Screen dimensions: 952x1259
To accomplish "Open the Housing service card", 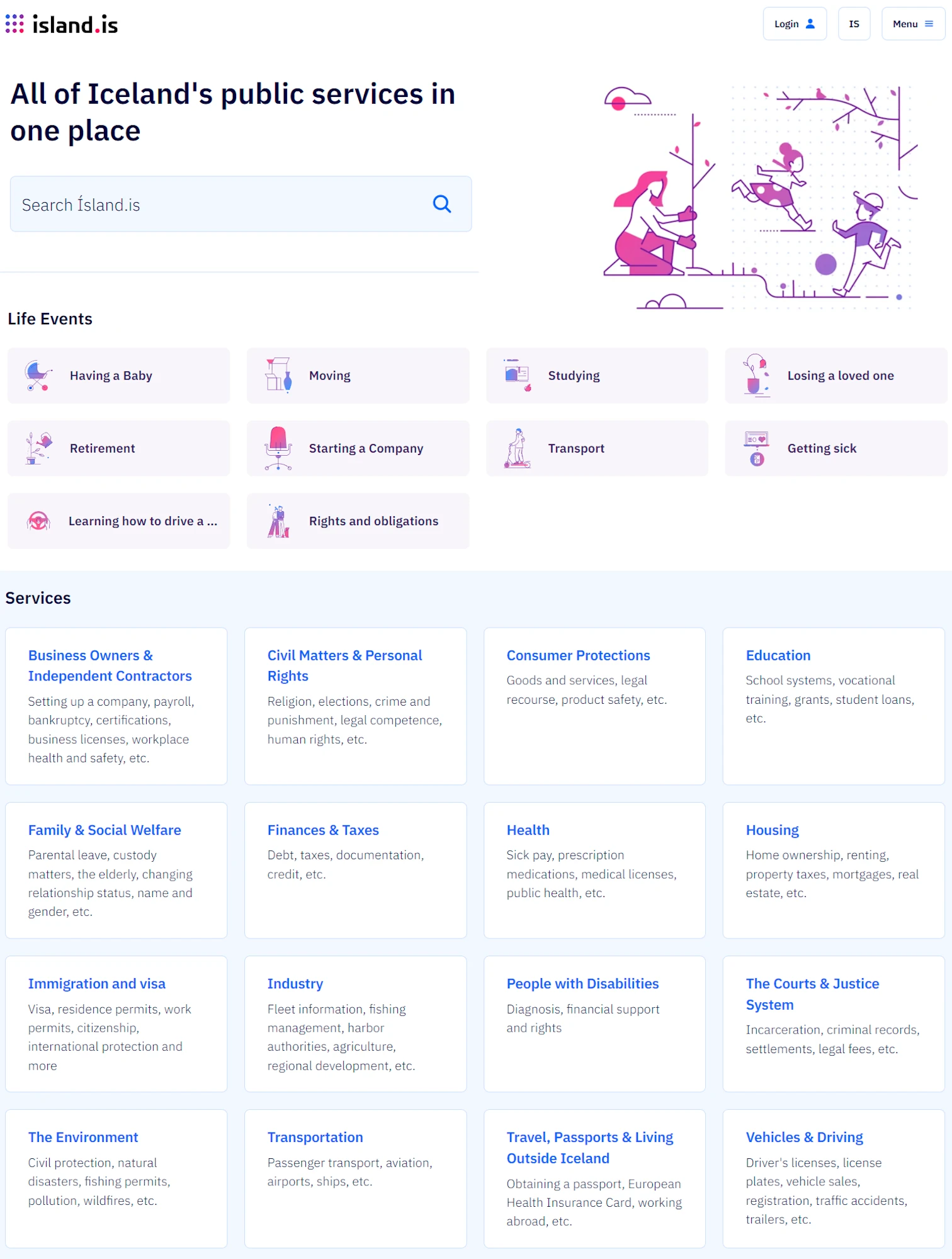I will tap(834, 871).
